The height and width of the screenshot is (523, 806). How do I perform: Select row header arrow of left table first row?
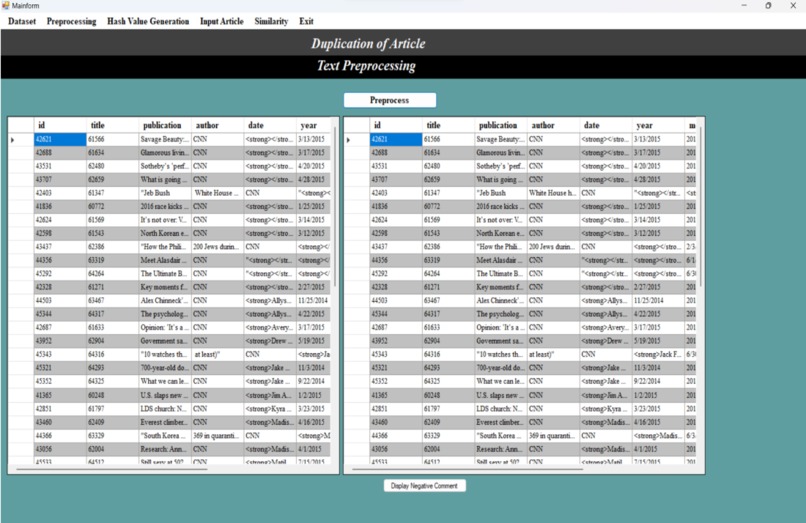21,139
